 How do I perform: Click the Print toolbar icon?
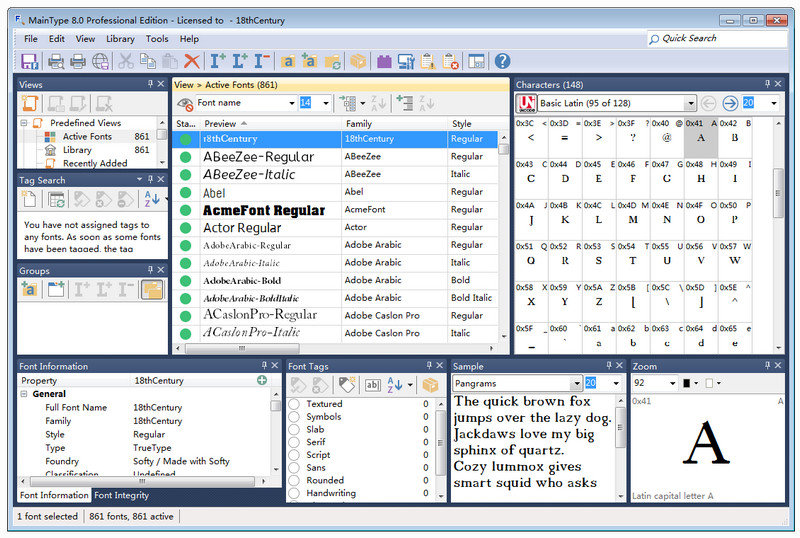(78, 61)
